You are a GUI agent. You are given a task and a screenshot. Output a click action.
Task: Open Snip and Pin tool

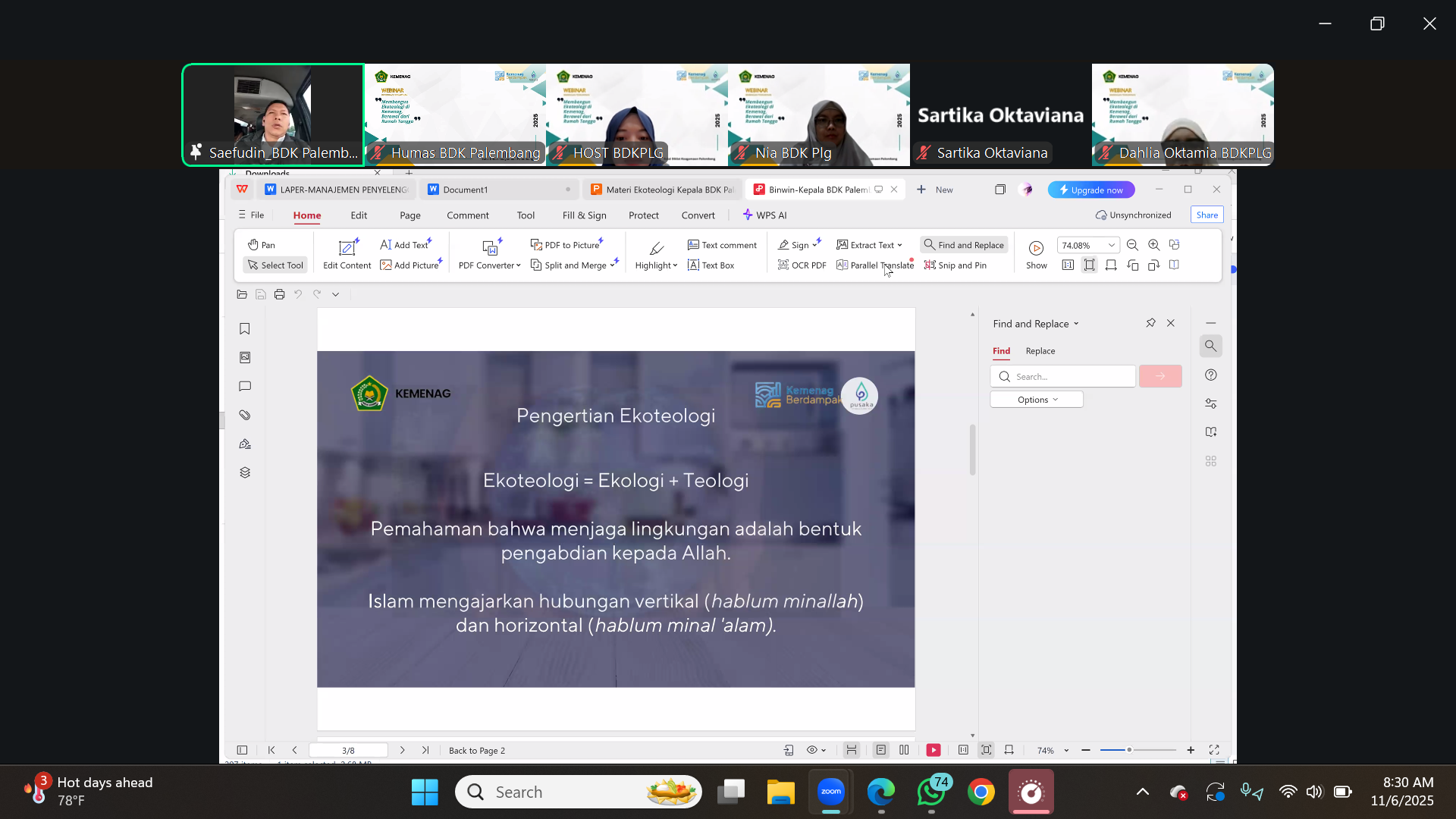tap(955, 265)
